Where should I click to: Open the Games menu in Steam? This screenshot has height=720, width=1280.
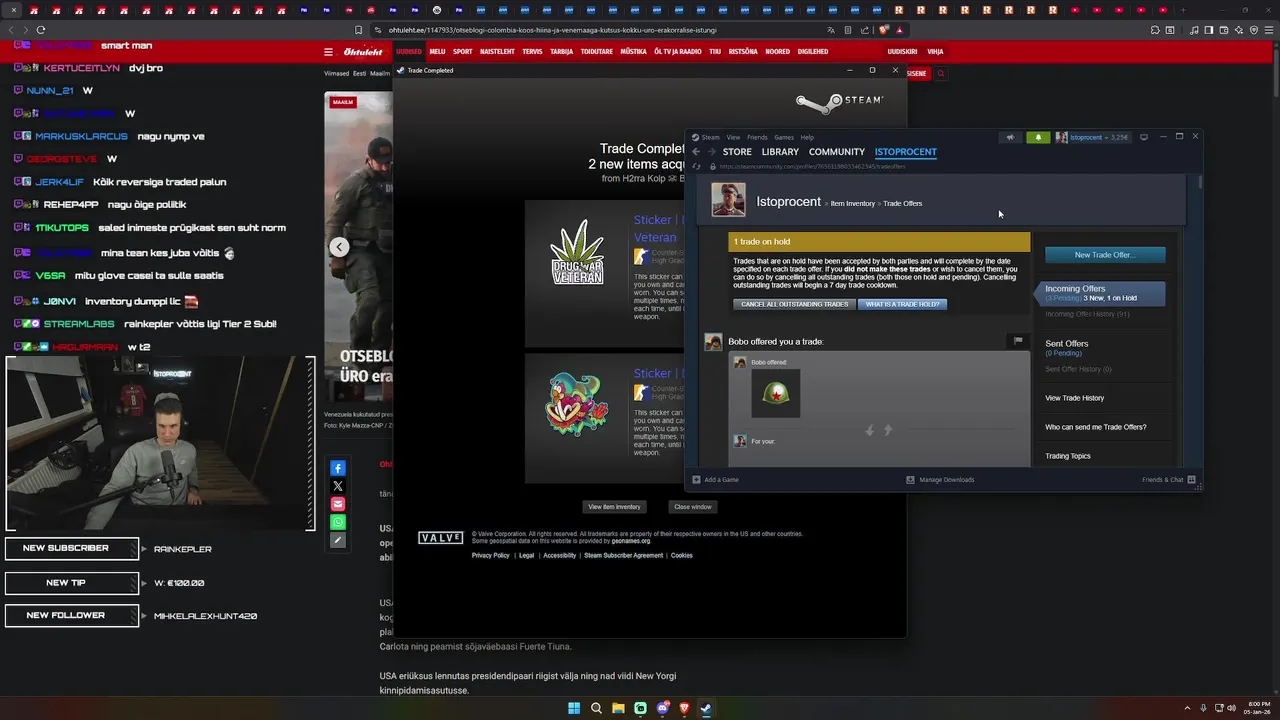coord(784,137)
